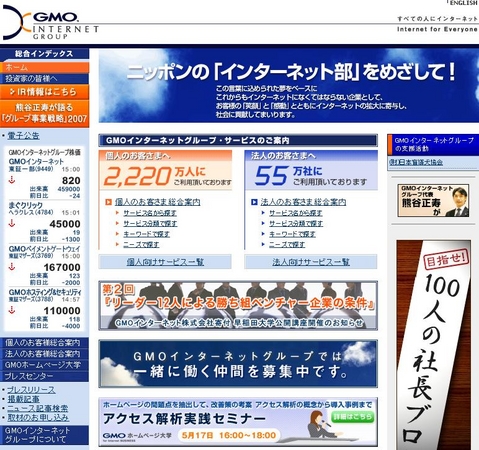Open the ENGLISH language link
The height and width of the screenshot is (450, 479).
point(464,3)
